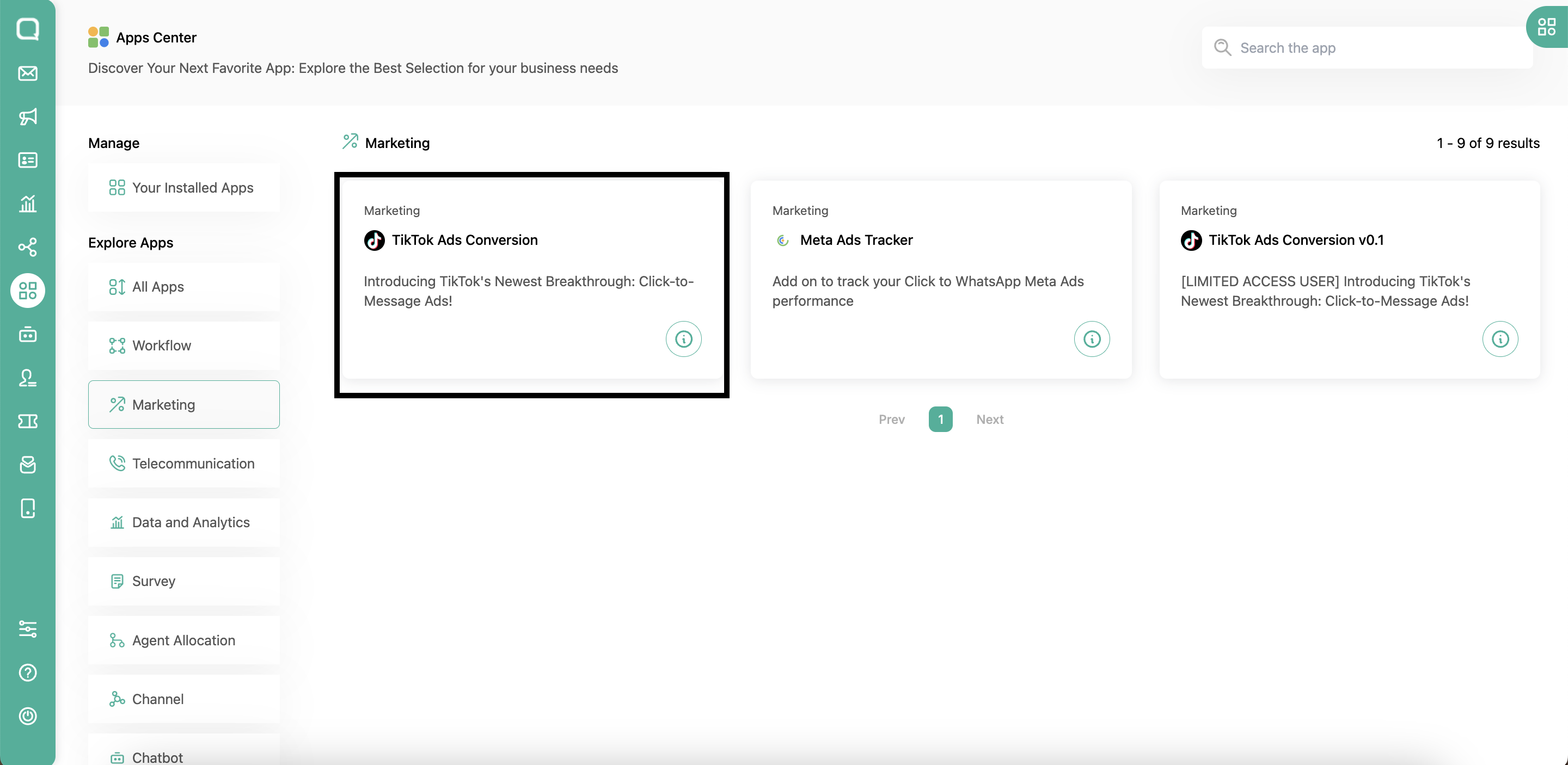Focus the Search the app field
The height and width of the screenshot is (765, 1568).
(1367, 47)
